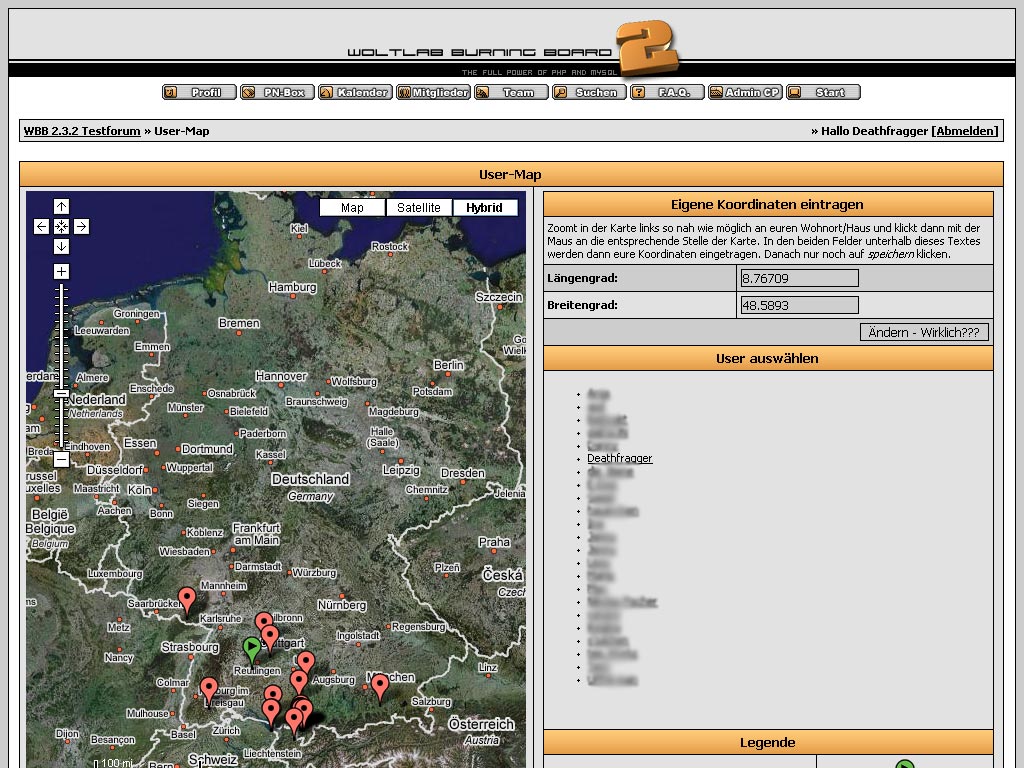
Task: Click the 'User auswählen' section header
Action: click(x=768, y=359)
